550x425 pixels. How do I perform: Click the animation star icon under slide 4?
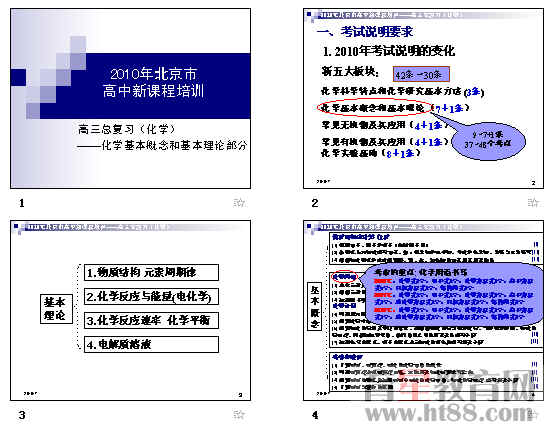pyautogui.click(x=533, y=415)
